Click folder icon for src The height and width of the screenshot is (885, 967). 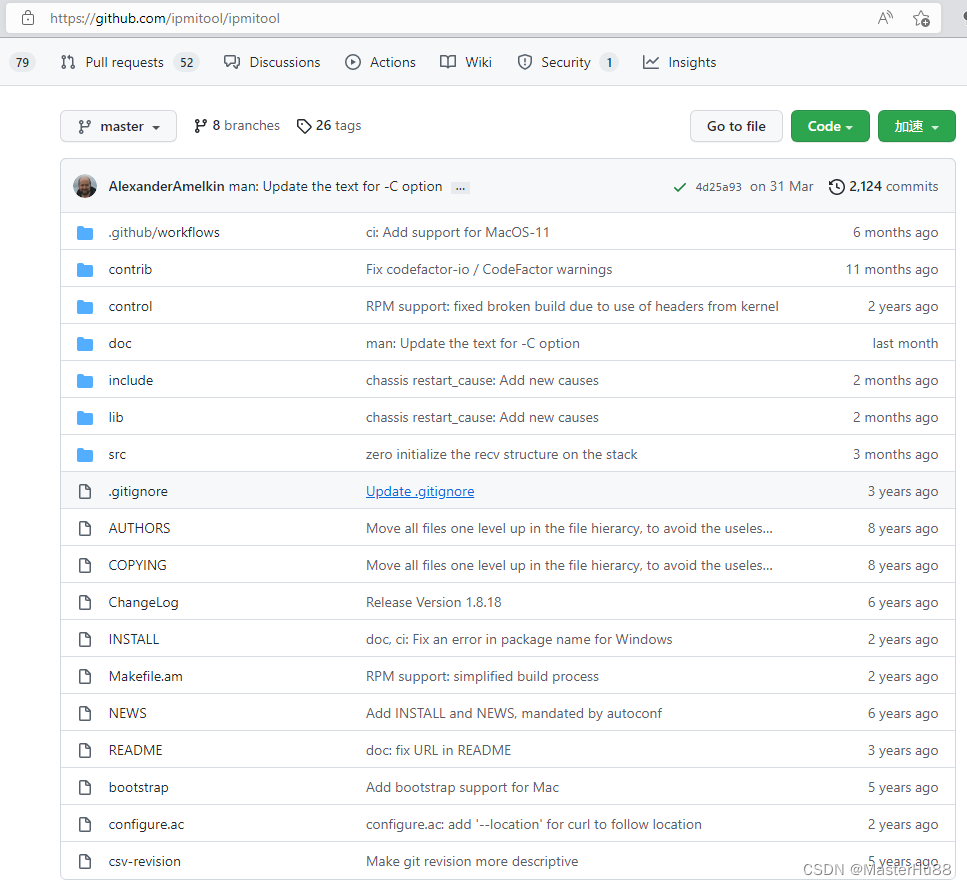[x=85, y=455]
